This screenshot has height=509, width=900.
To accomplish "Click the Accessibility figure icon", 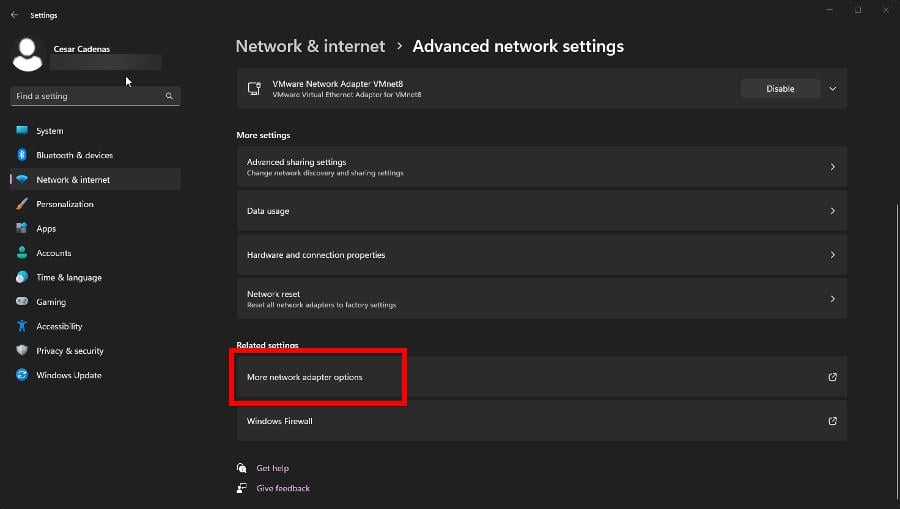I will pos(22,326).
